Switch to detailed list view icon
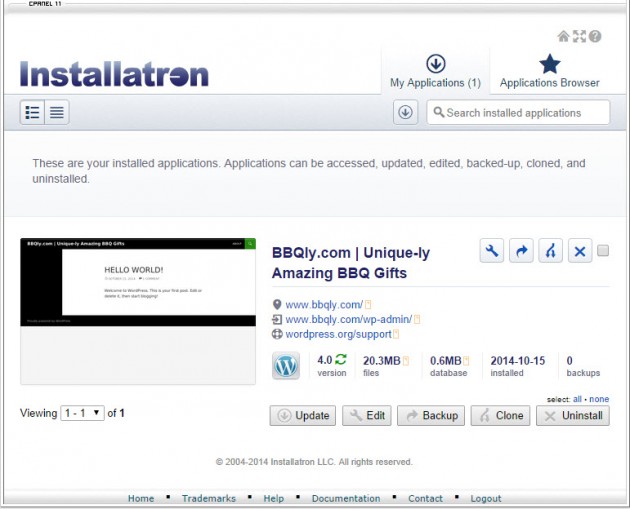630x509 pixels. 32,112
